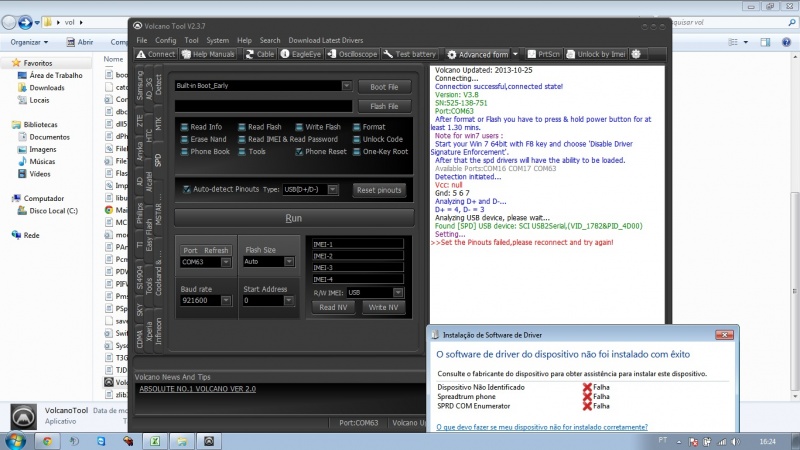800x450 pixels.
Task: Toggle the Phone Reset checkbox
Action: coord(299,152)
